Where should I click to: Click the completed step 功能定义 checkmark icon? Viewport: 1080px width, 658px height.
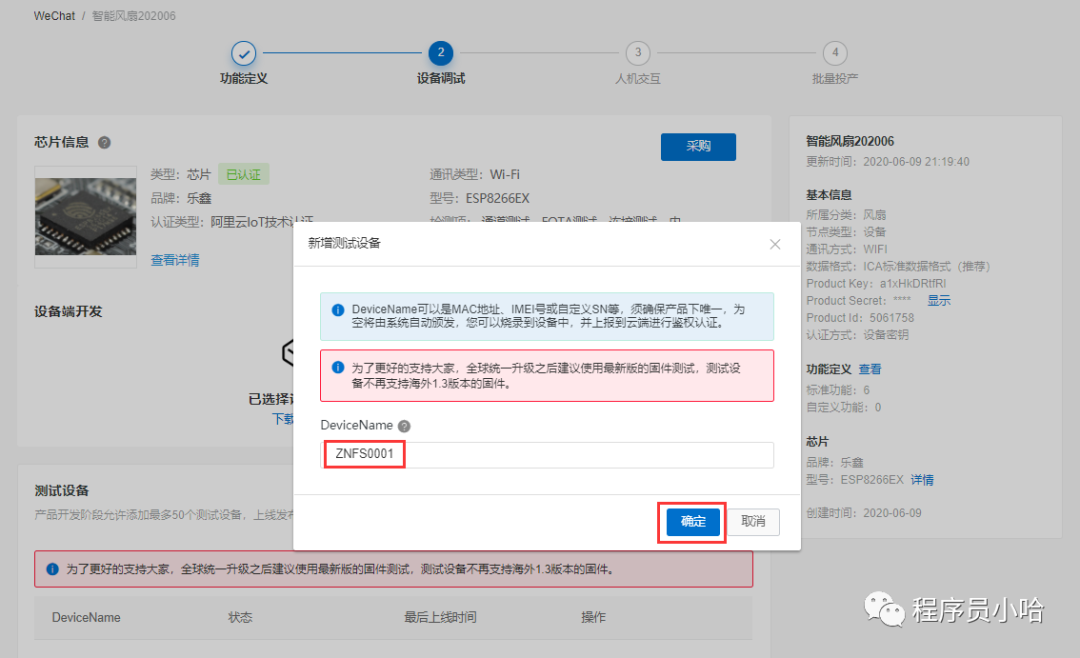(x=243, y=53)
